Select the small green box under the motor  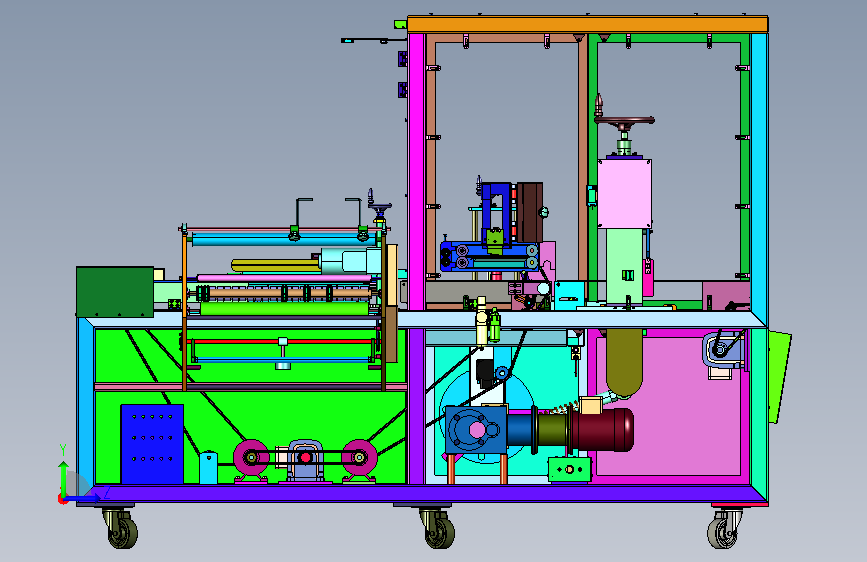[570, 470]
